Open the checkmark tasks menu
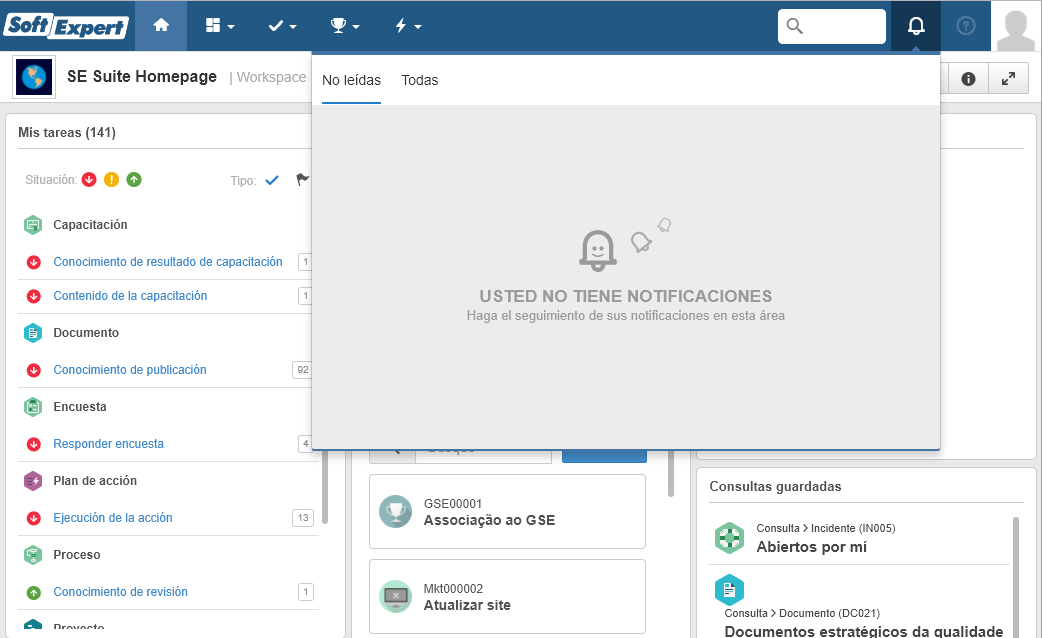This screenshot has width=1042, height=638. click(282, 26)
